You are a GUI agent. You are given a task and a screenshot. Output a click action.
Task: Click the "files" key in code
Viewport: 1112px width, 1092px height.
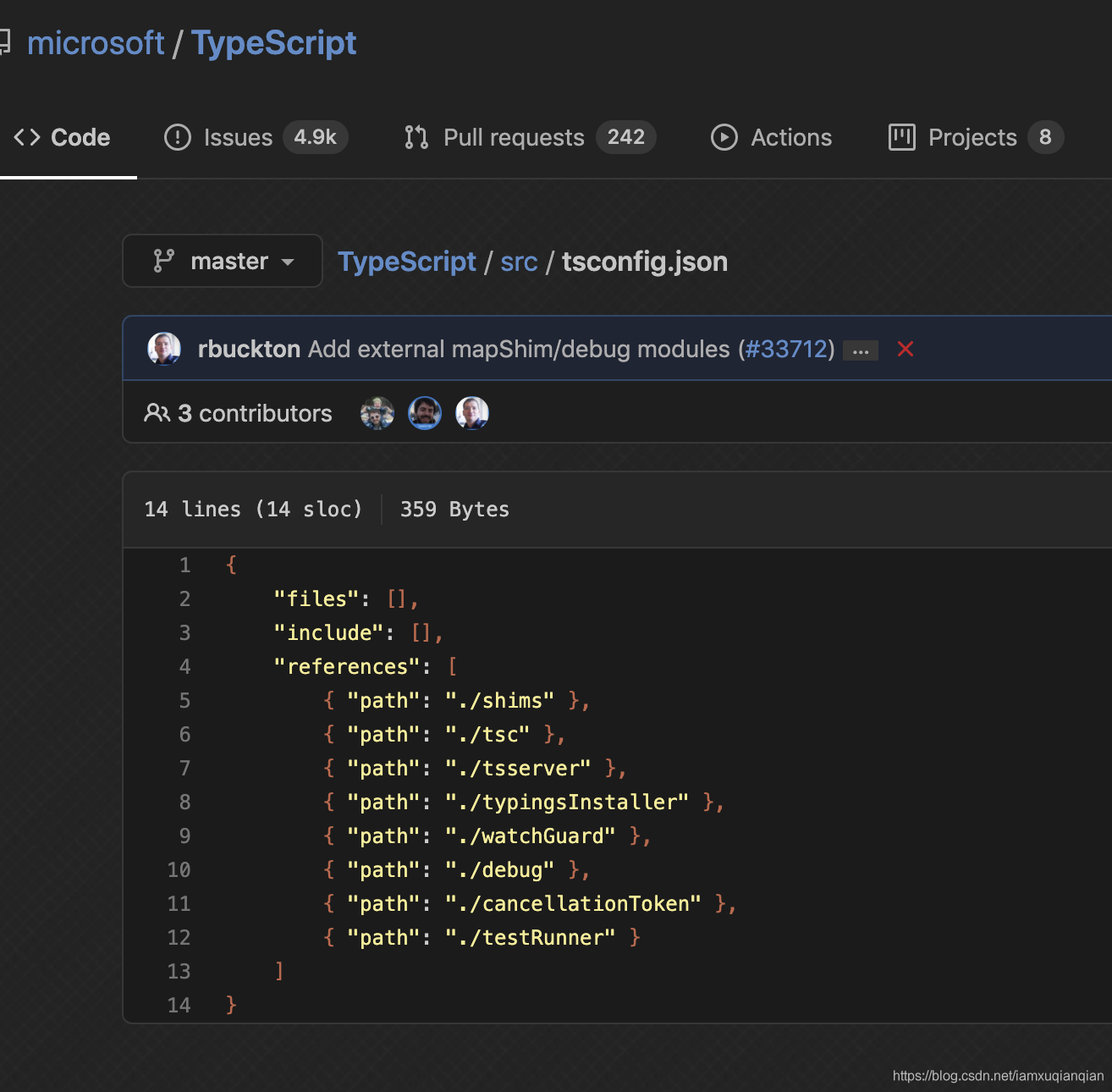[317, 598]
